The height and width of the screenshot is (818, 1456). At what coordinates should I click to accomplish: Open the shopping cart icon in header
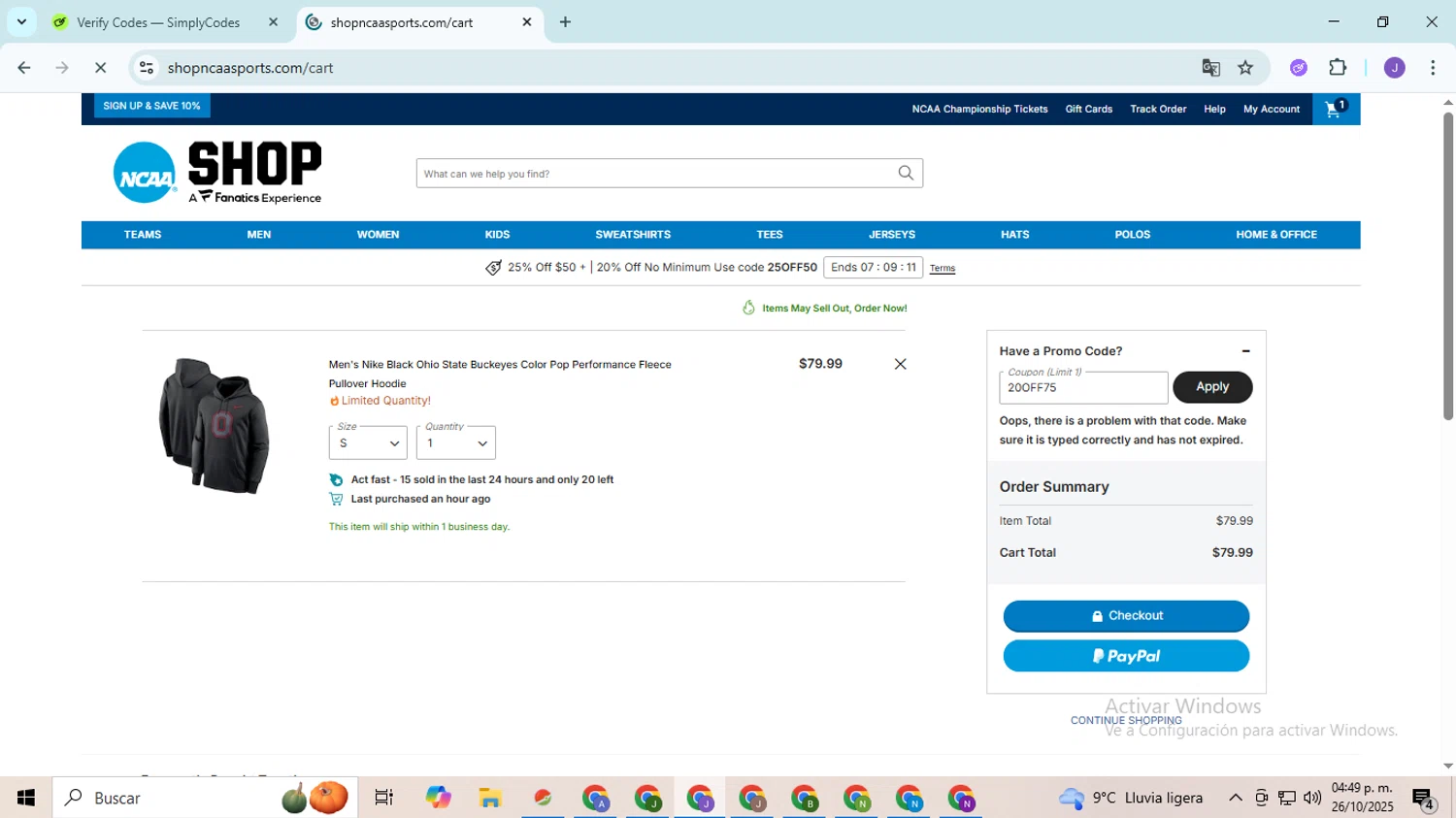point(1336,109)
